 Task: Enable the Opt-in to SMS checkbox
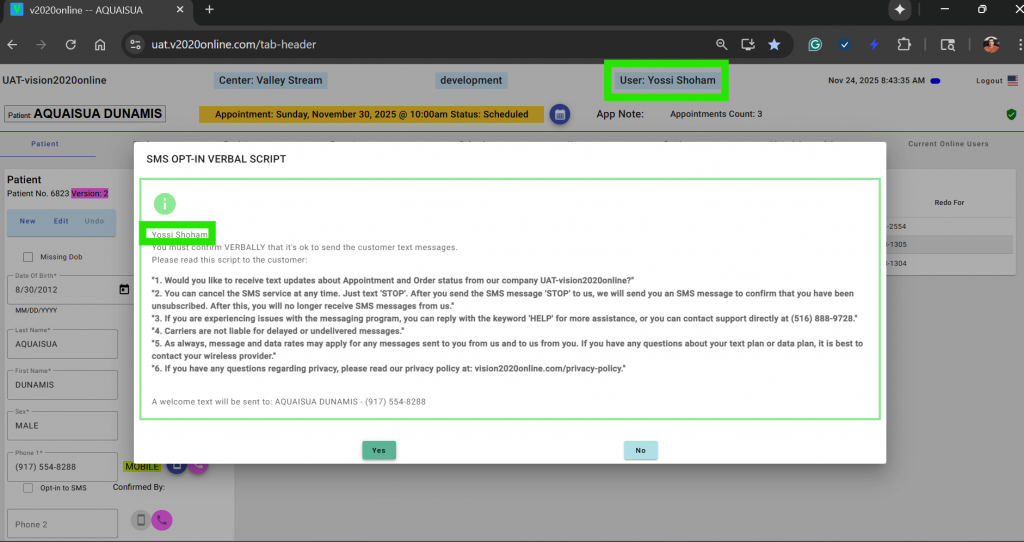coord(28,488)
